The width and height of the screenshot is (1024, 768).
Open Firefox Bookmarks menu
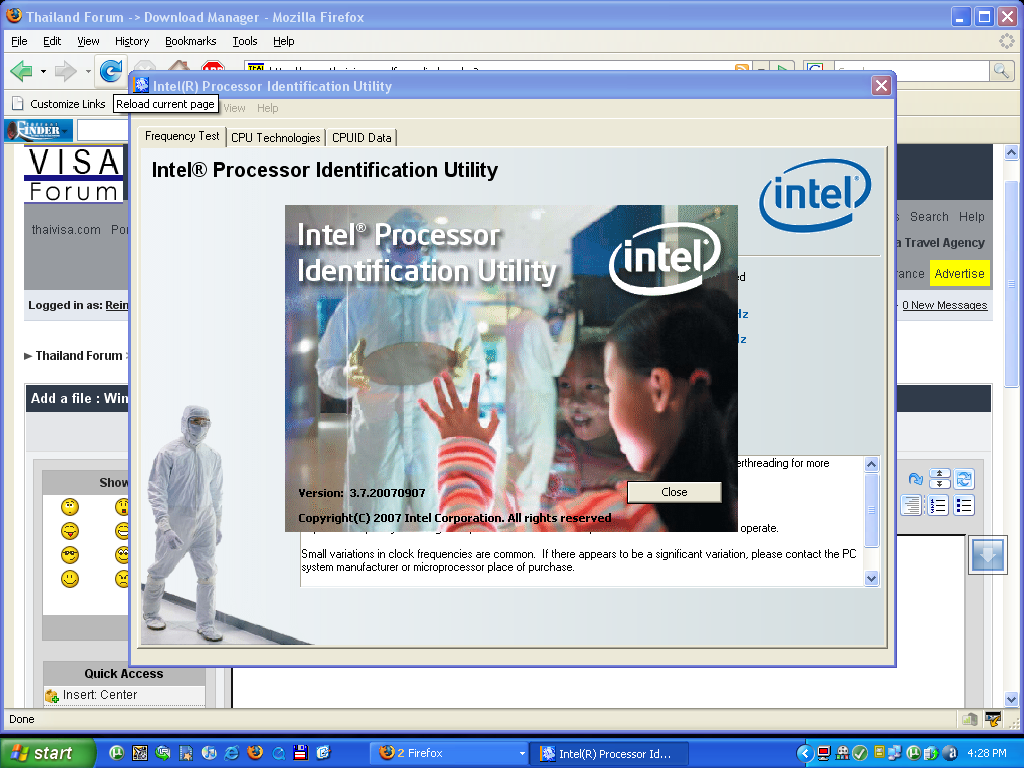(x=191, y=41)
